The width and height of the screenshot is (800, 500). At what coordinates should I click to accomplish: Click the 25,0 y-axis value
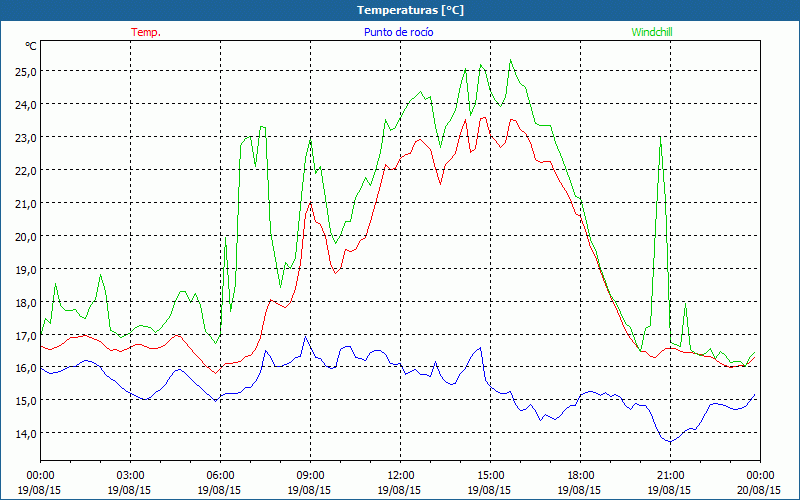(27, 71)
